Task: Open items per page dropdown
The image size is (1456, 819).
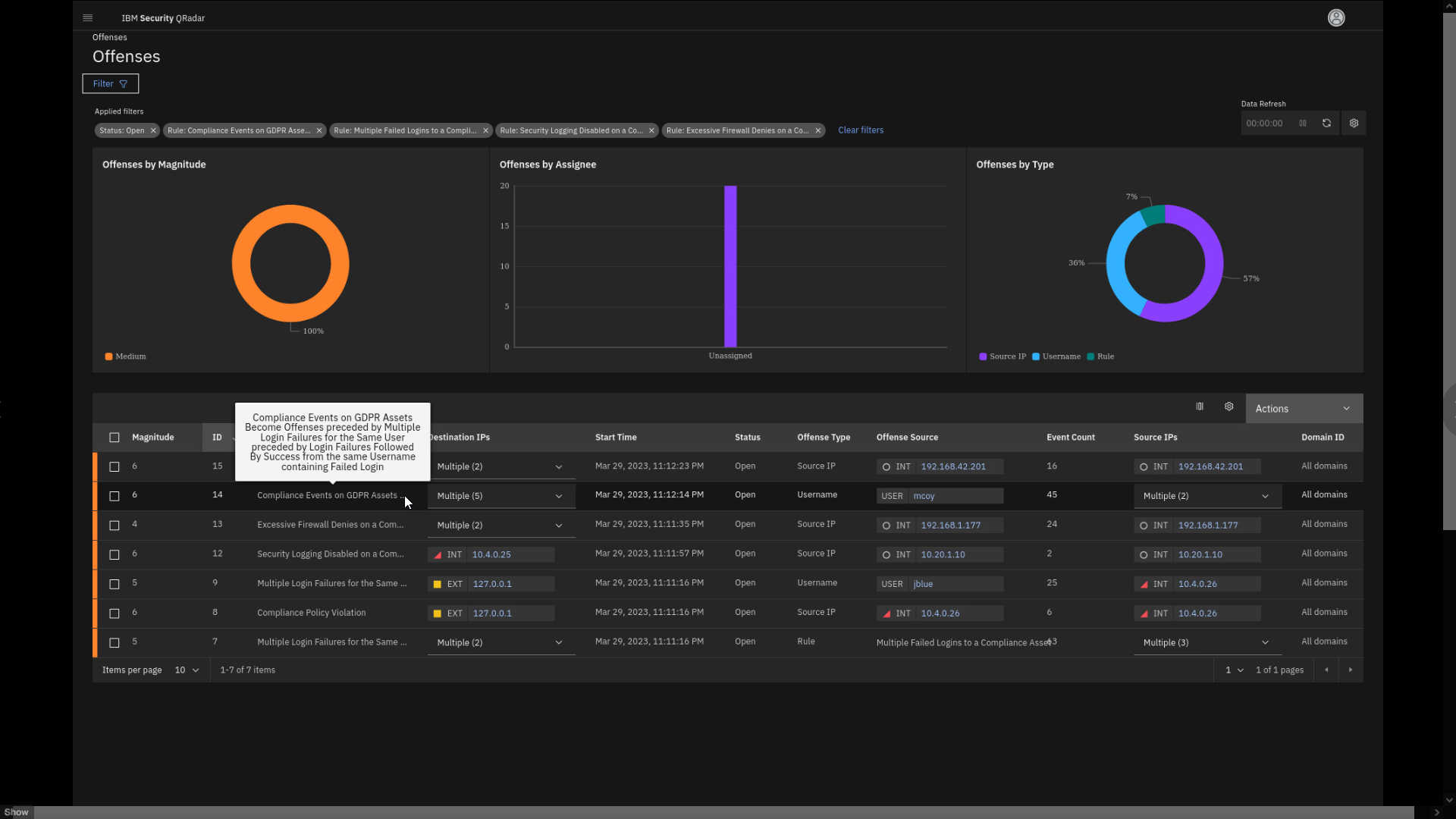Action: point(187,670)
